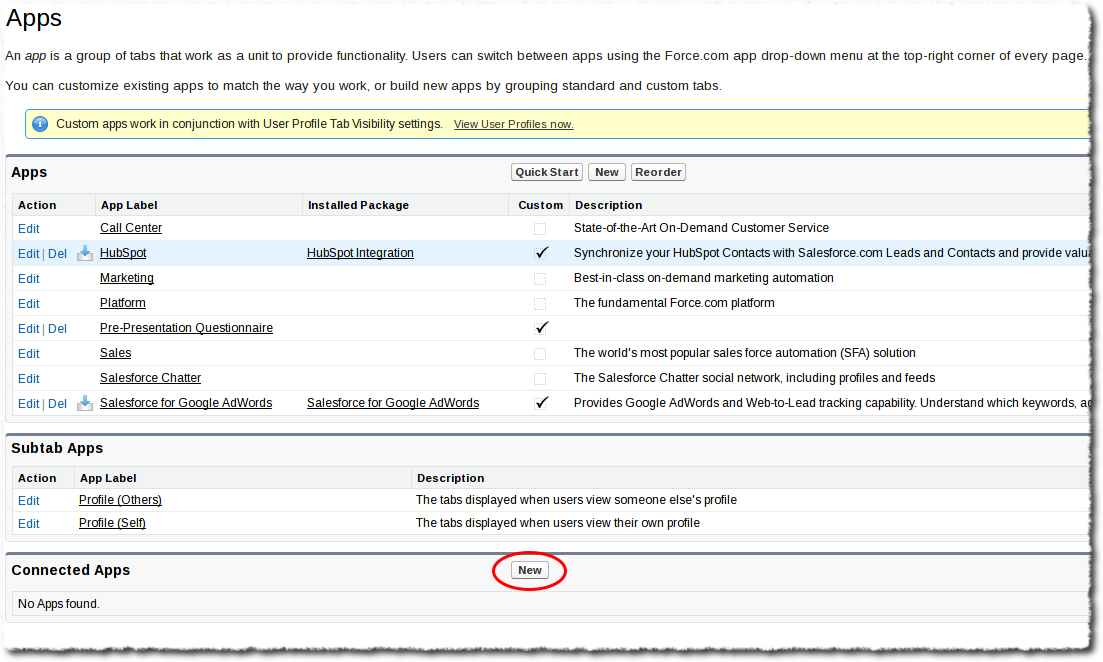Edit the Sales app
The image size is (1103, 662).
tap(29, 354)
